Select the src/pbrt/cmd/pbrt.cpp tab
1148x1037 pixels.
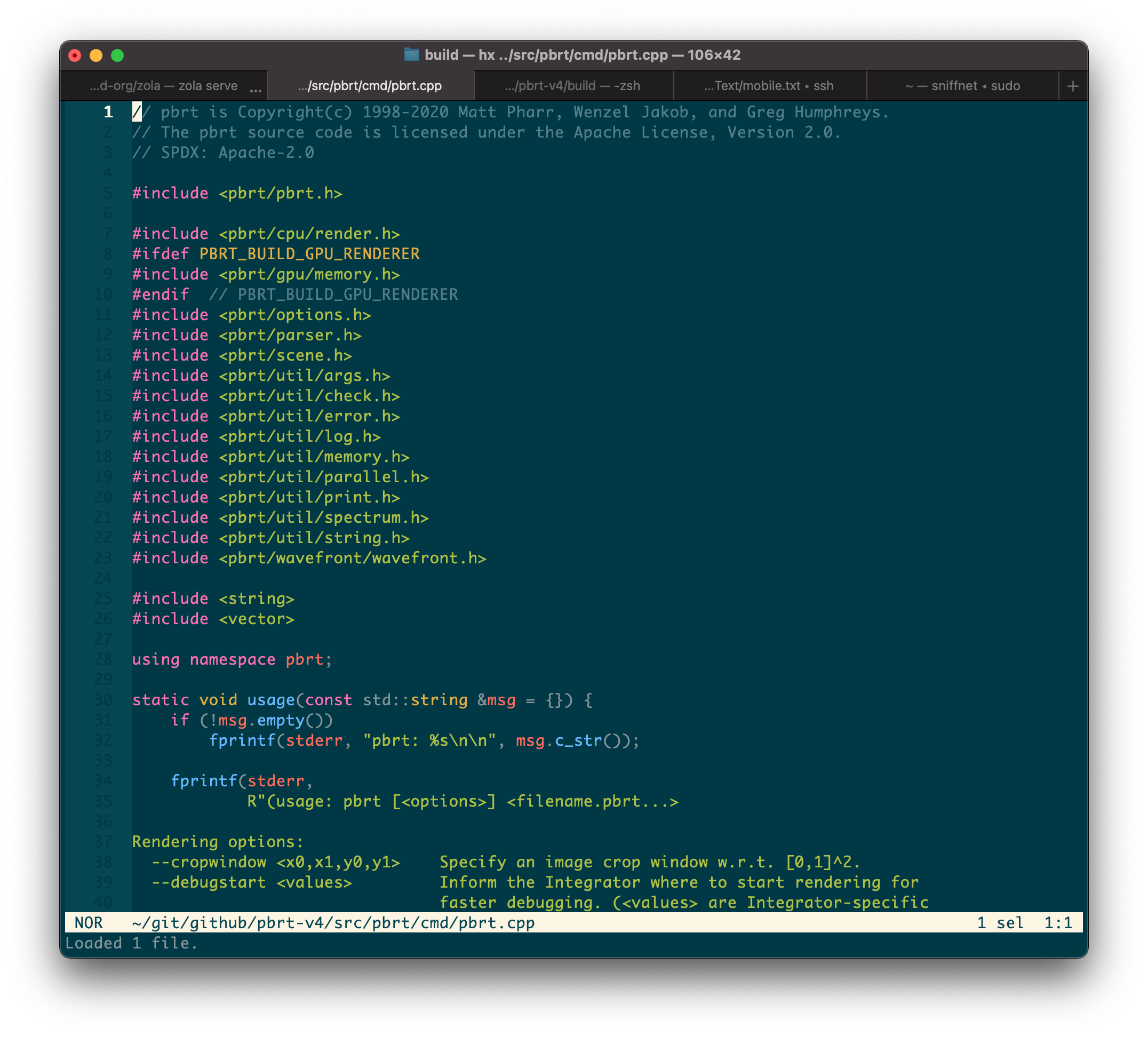pyautogui.click(x=370, y=86)
